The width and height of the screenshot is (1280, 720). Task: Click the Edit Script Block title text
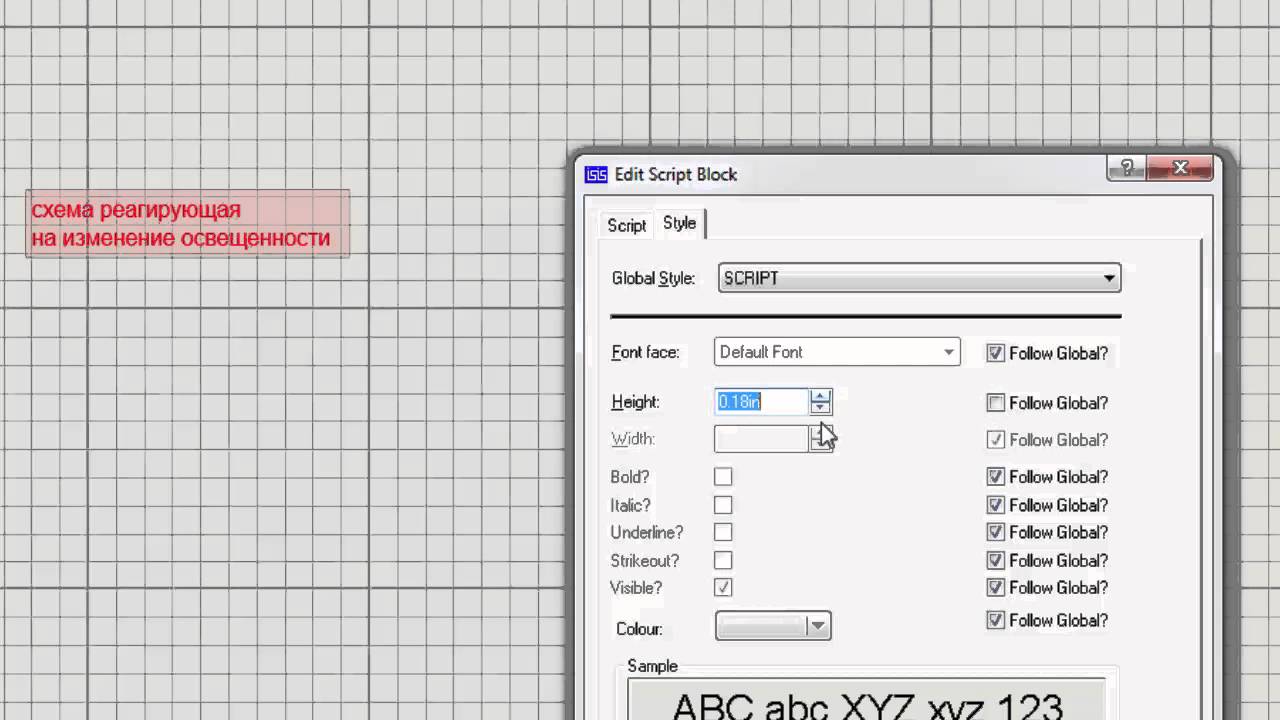tap(676, 174)
